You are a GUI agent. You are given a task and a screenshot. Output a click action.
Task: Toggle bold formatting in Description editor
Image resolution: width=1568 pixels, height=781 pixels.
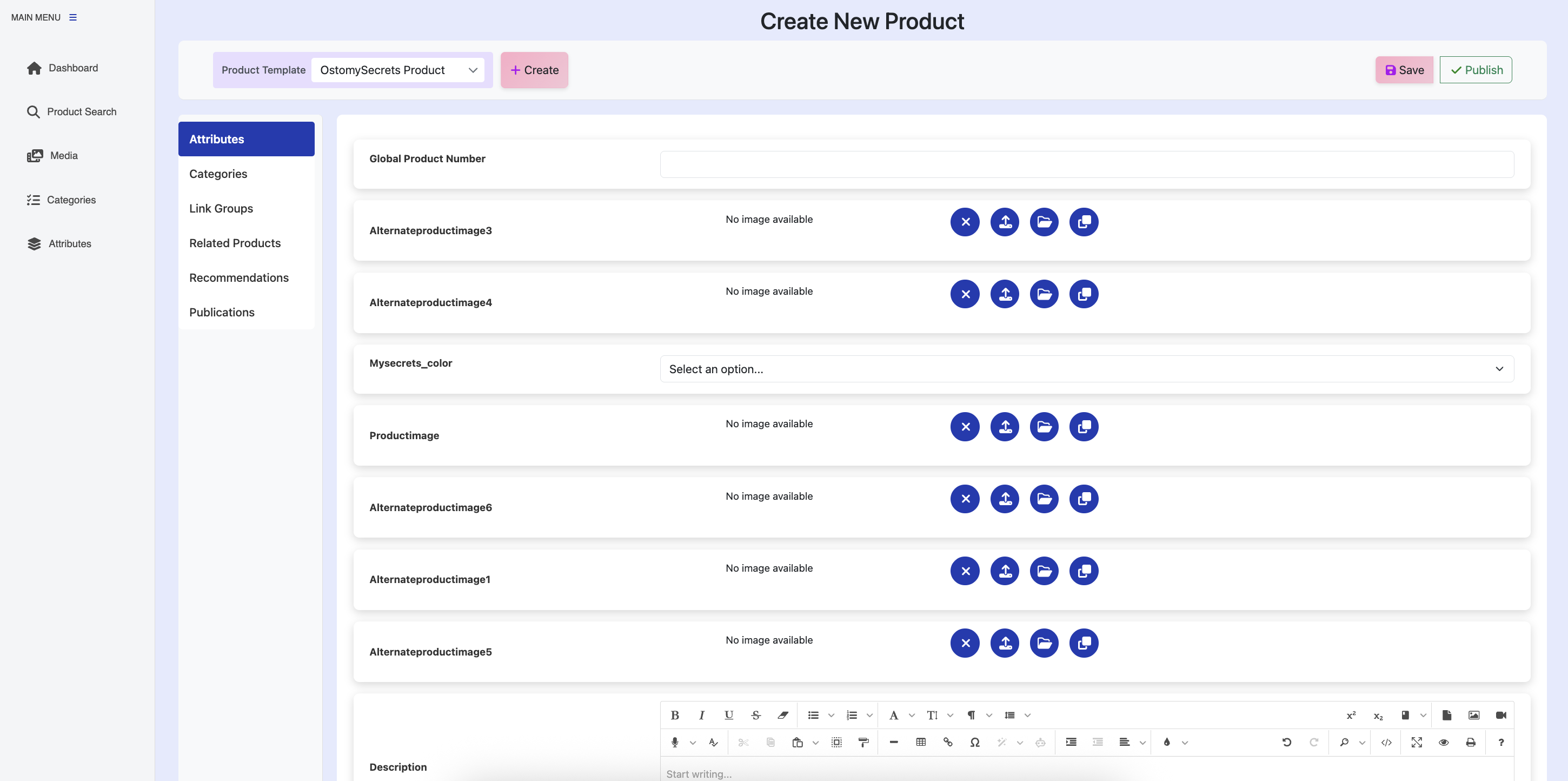(x=674, y=715)
